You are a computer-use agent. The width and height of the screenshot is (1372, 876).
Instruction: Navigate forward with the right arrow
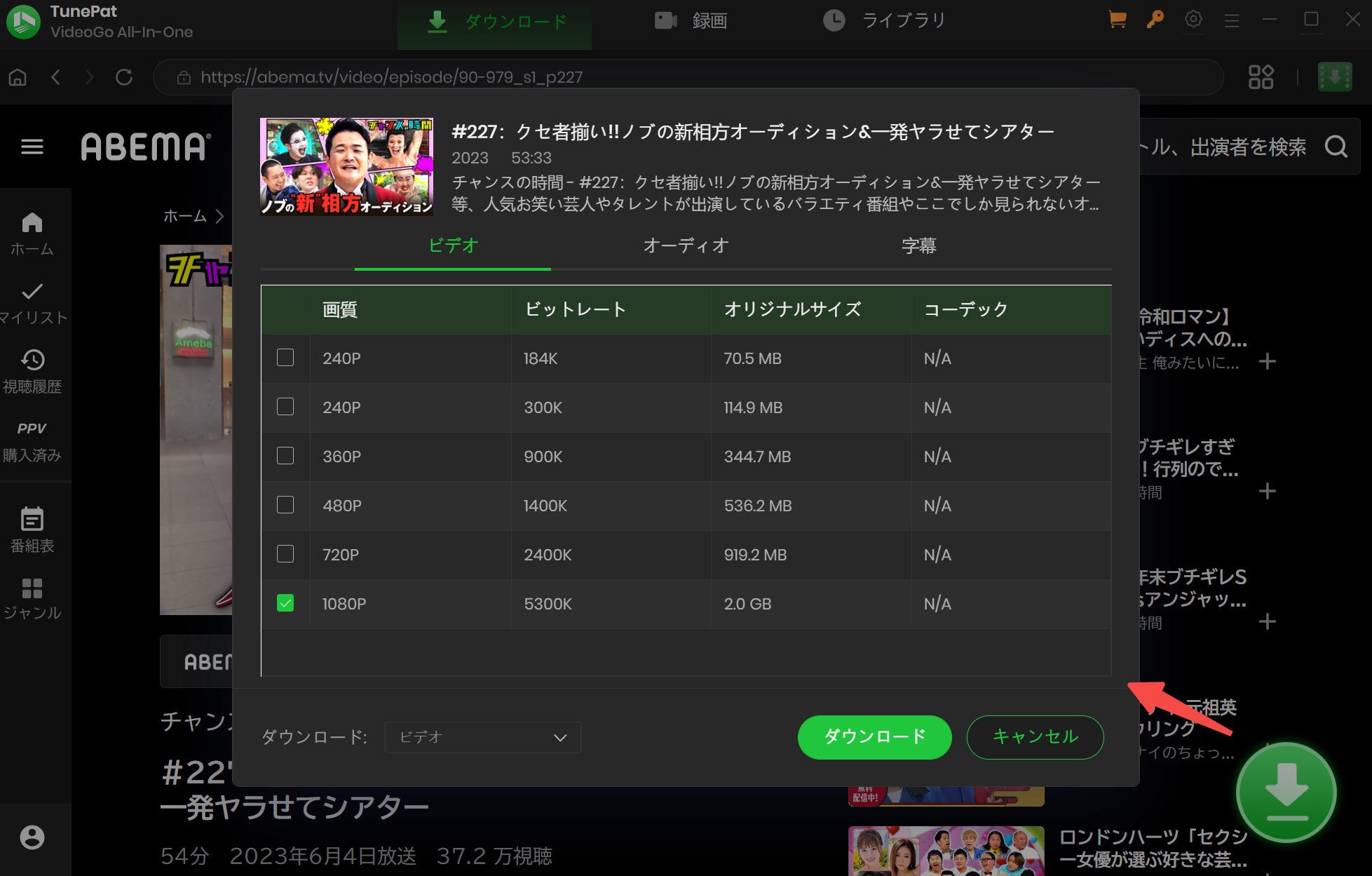tap(89, 77)
